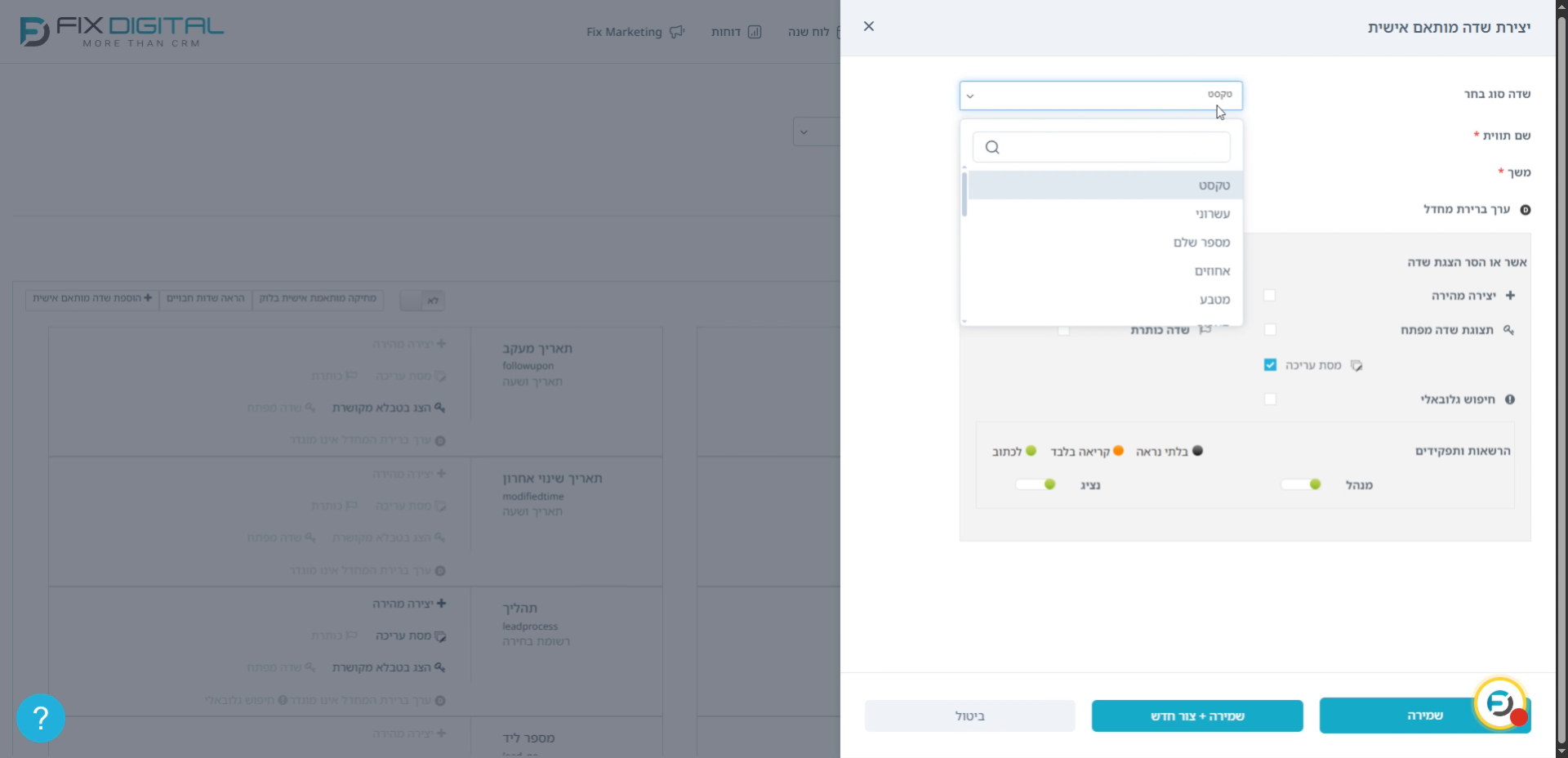Click the שמירה save button
Screen dimensions: 1568x758
pyautogui.click(x=1425, y=716)
